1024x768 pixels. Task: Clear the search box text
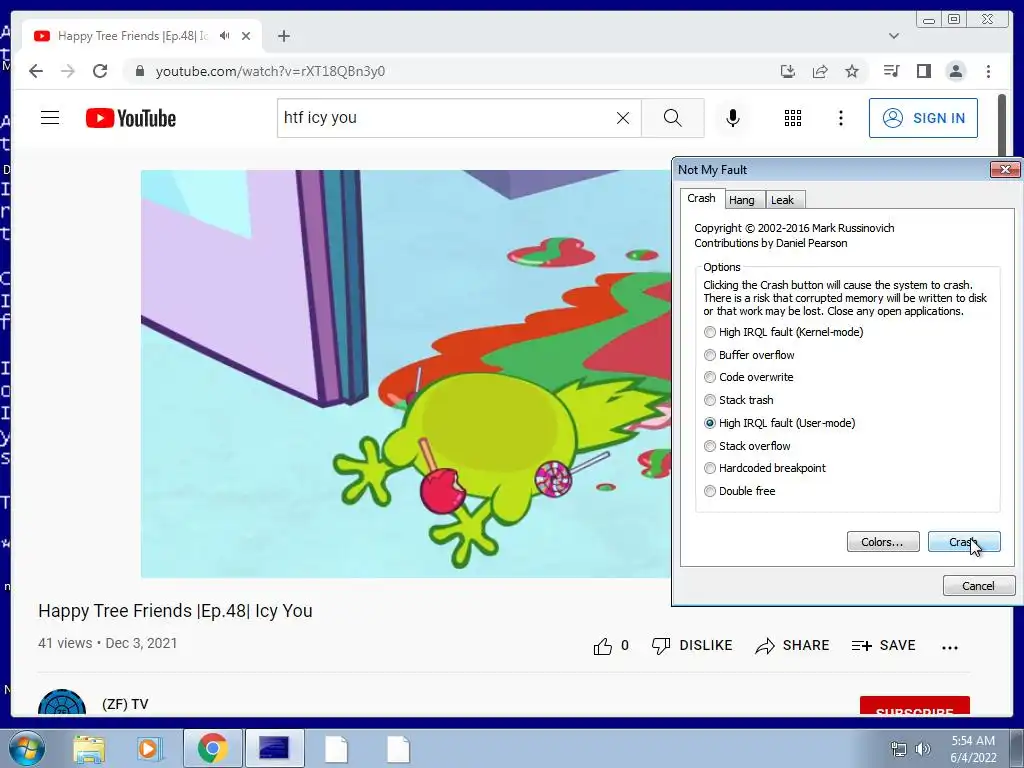(623, 118)
